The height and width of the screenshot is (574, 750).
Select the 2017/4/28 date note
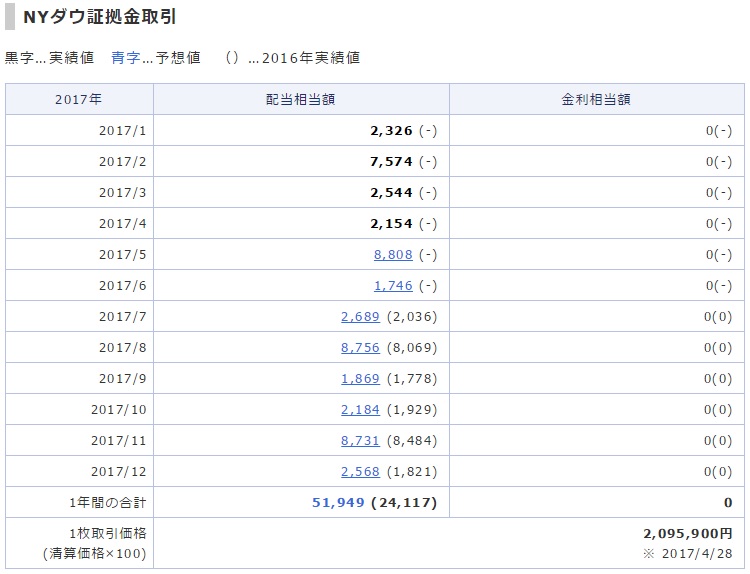[x=697, y=553]
